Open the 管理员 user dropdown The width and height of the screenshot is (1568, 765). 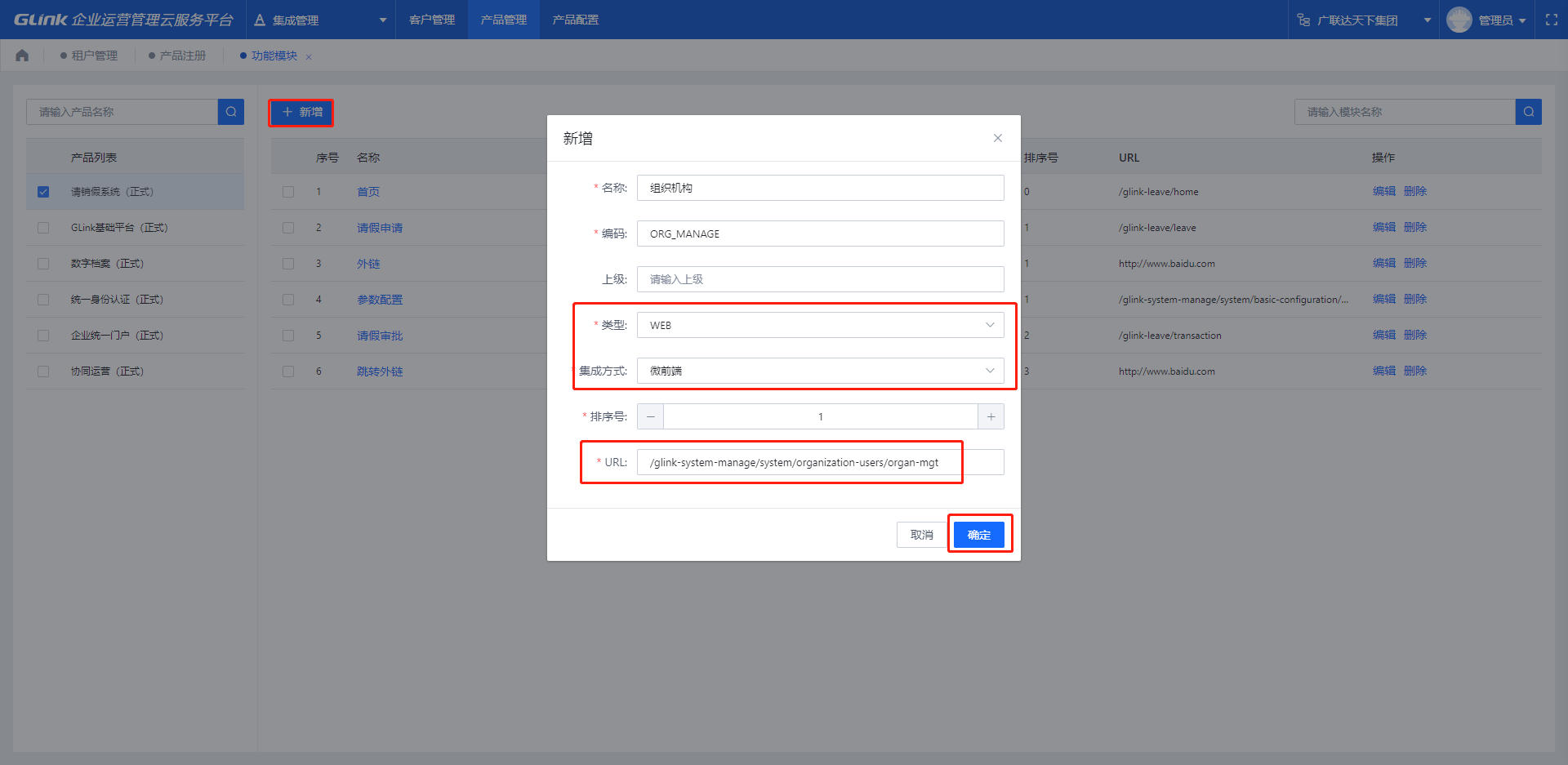[1522, 20]
